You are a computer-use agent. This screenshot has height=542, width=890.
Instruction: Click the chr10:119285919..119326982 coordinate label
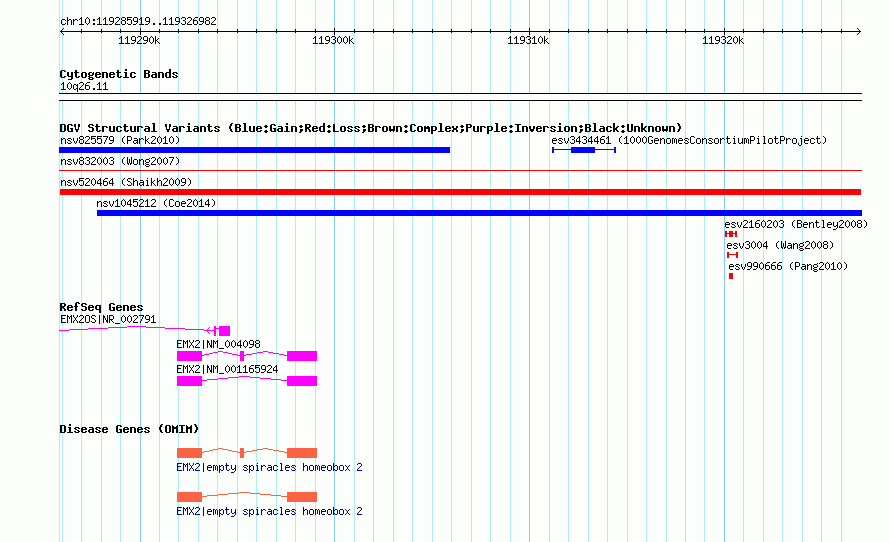click(138, 22)
